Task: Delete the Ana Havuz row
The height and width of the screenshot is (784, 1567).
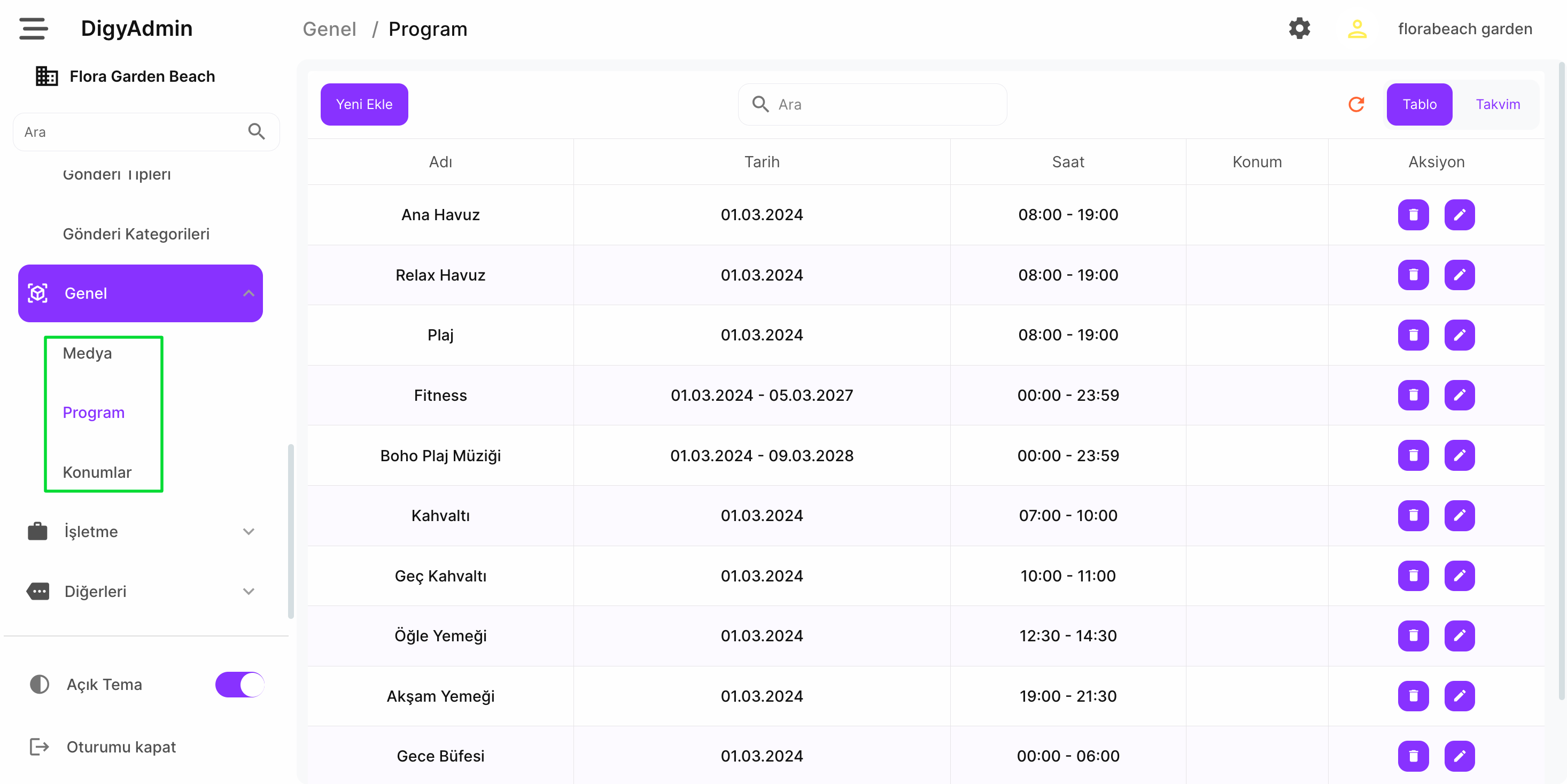Action: tap(1413, 215)
